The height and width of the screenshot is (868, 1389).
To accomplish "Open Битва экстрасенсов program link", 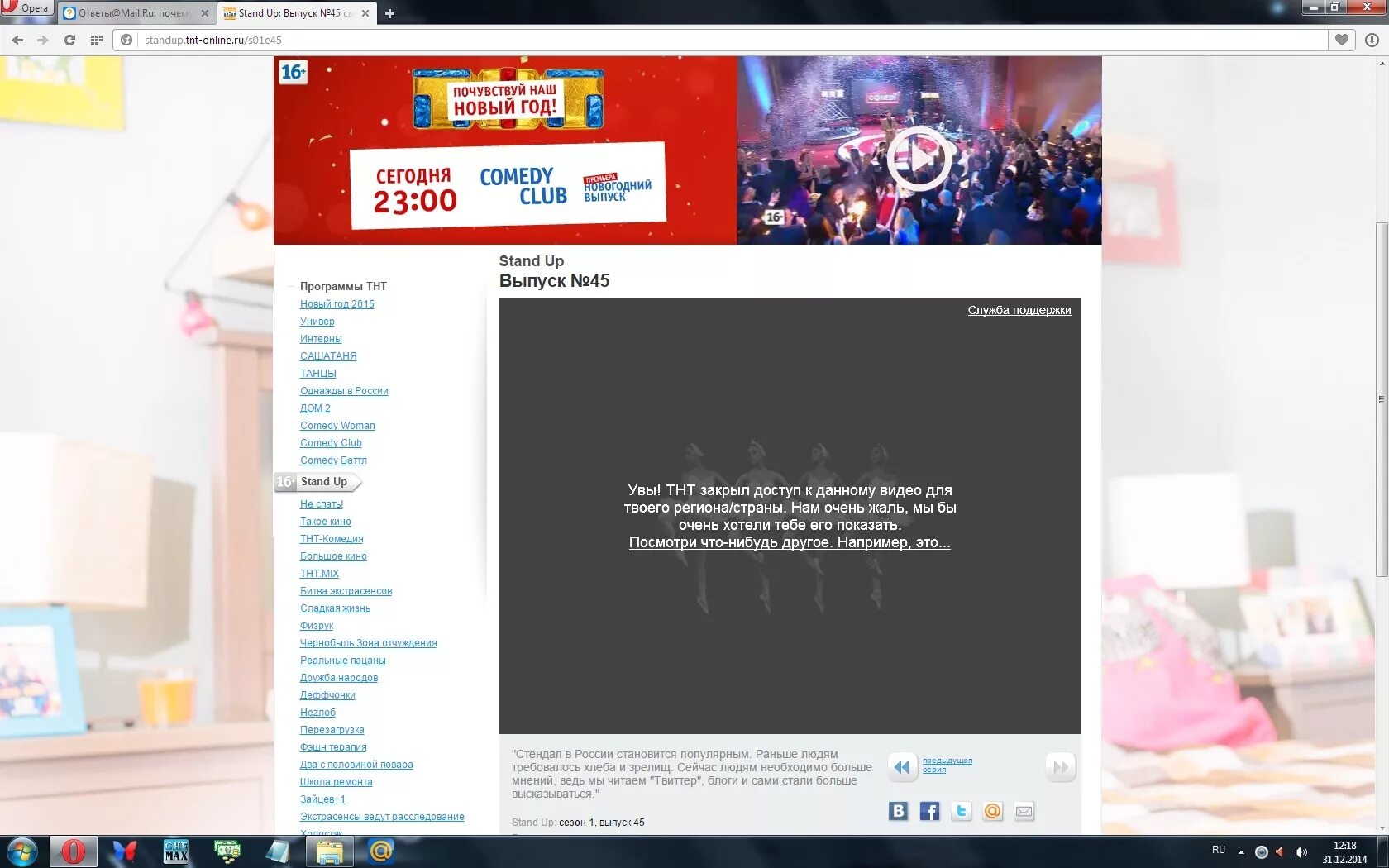I will (346, 591).
